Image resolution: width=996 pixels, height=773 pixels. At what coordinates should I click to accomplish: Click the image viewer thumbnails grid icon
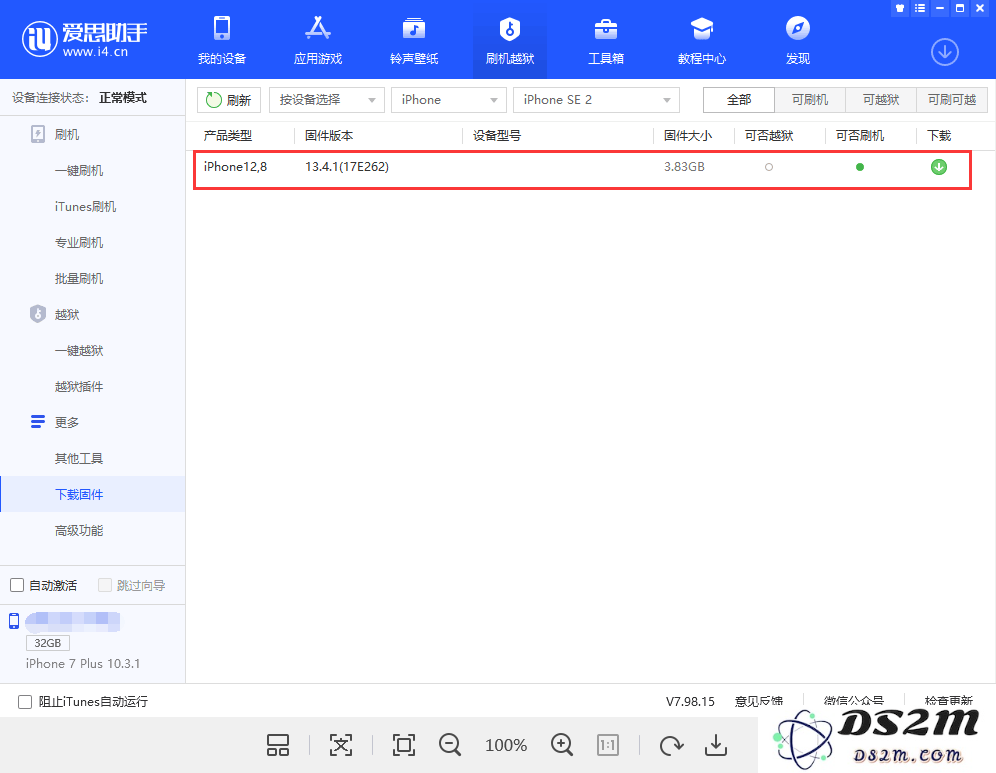(x=278, y=745)
